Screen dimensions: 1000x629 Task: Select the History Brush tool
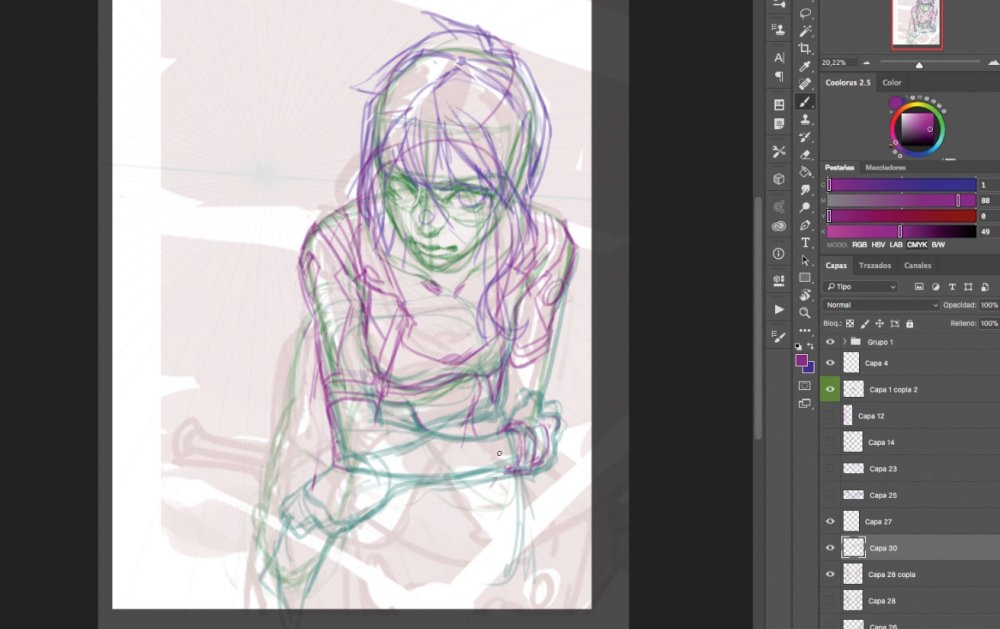[x=805, y=137]
